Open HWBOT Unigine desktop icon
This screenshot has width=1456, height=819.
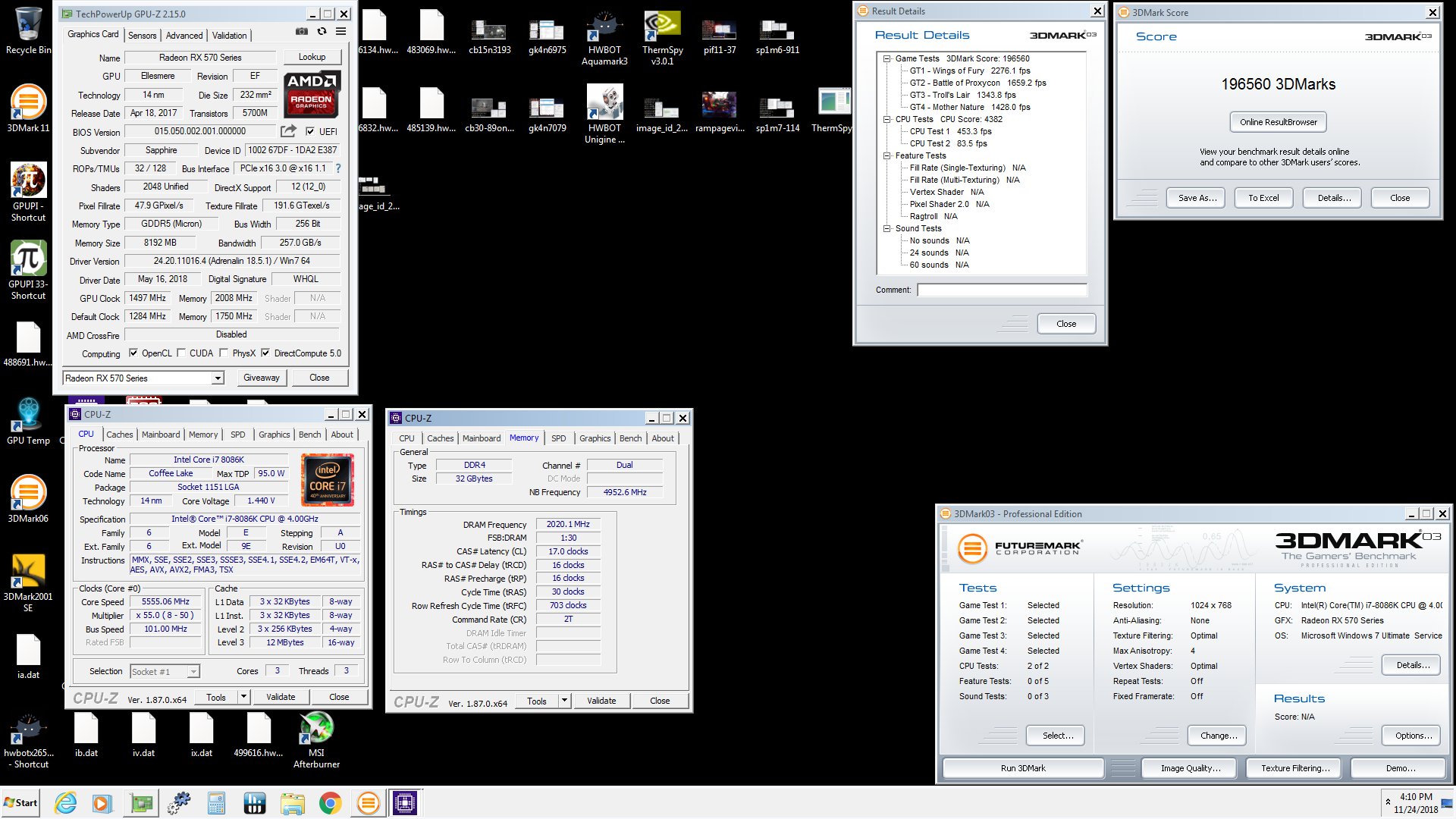604,114
